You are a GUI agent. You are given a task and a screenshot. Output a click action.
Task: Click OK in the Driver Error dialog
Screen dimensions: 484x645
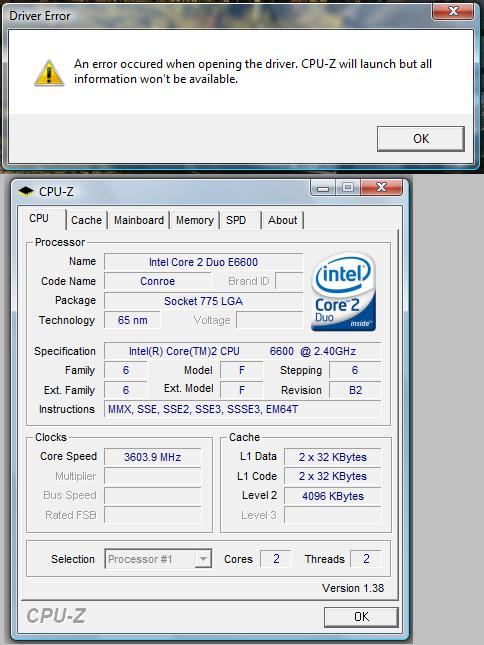(x=421, y=139)
